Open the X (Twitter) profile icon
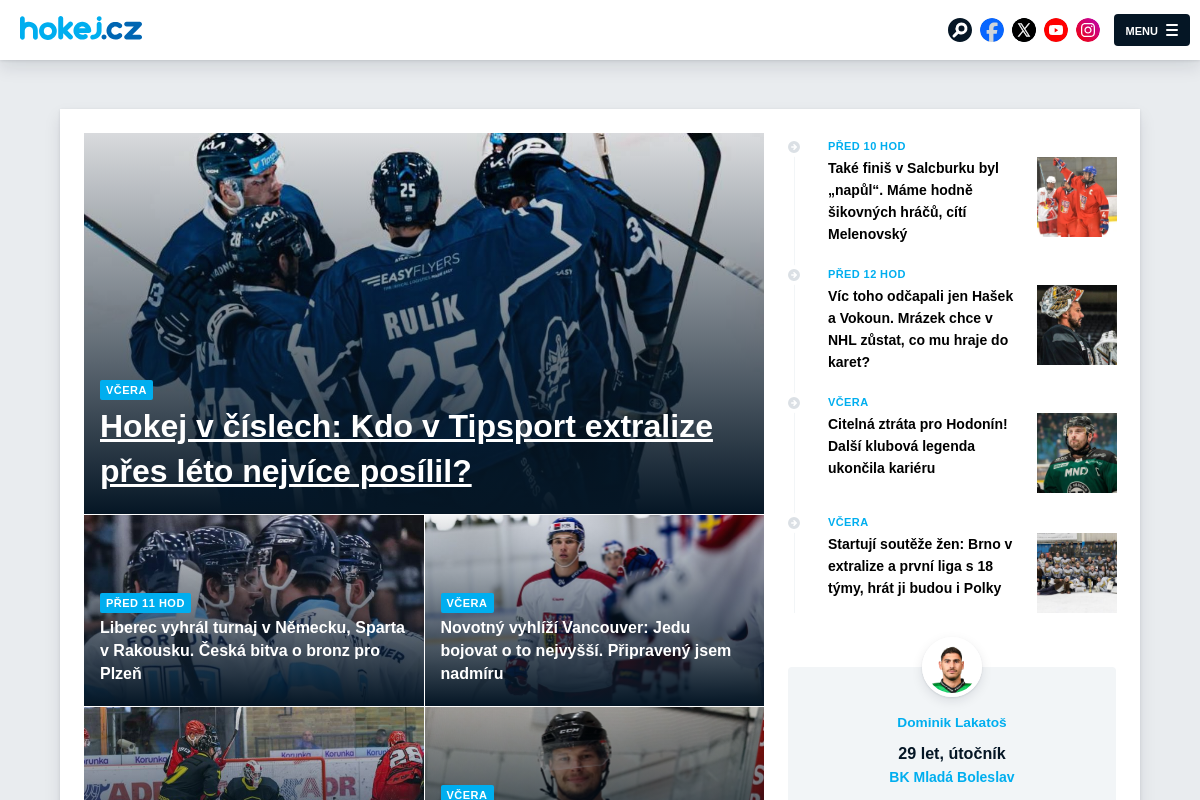This screenshot has height=800, width=1200. click(x=1024, y=30)
